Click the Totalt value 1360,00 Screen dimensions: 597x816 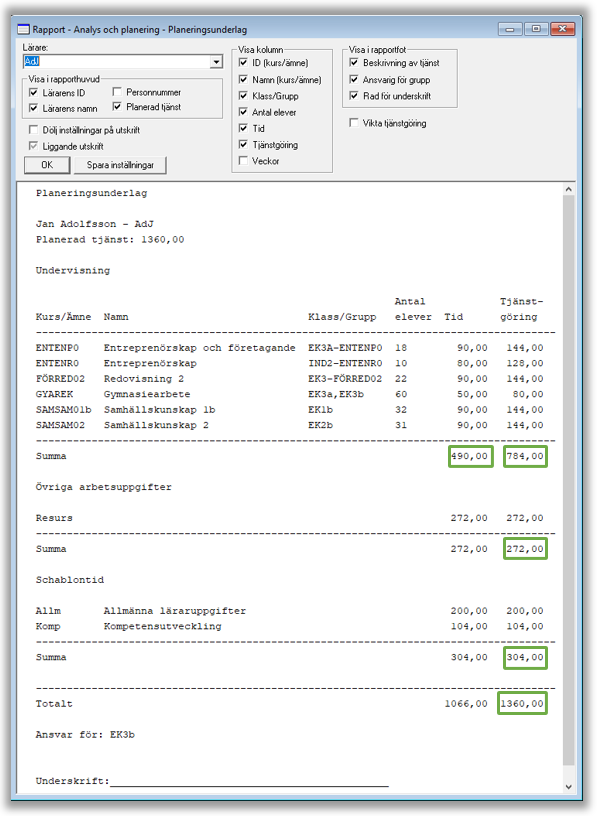tap(522, 704)
